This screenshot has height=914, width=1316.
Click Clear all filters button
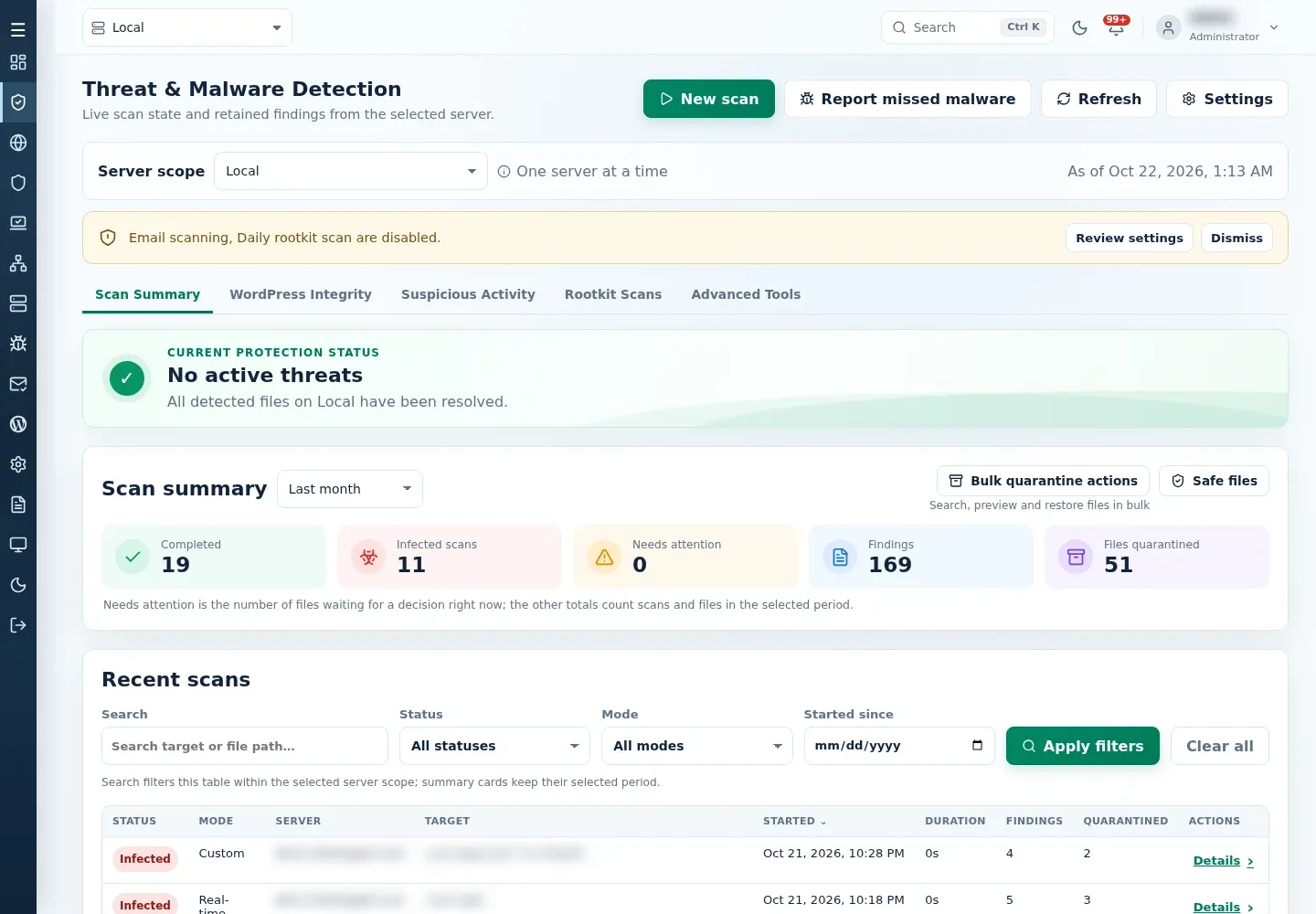tap(1220, 746)
